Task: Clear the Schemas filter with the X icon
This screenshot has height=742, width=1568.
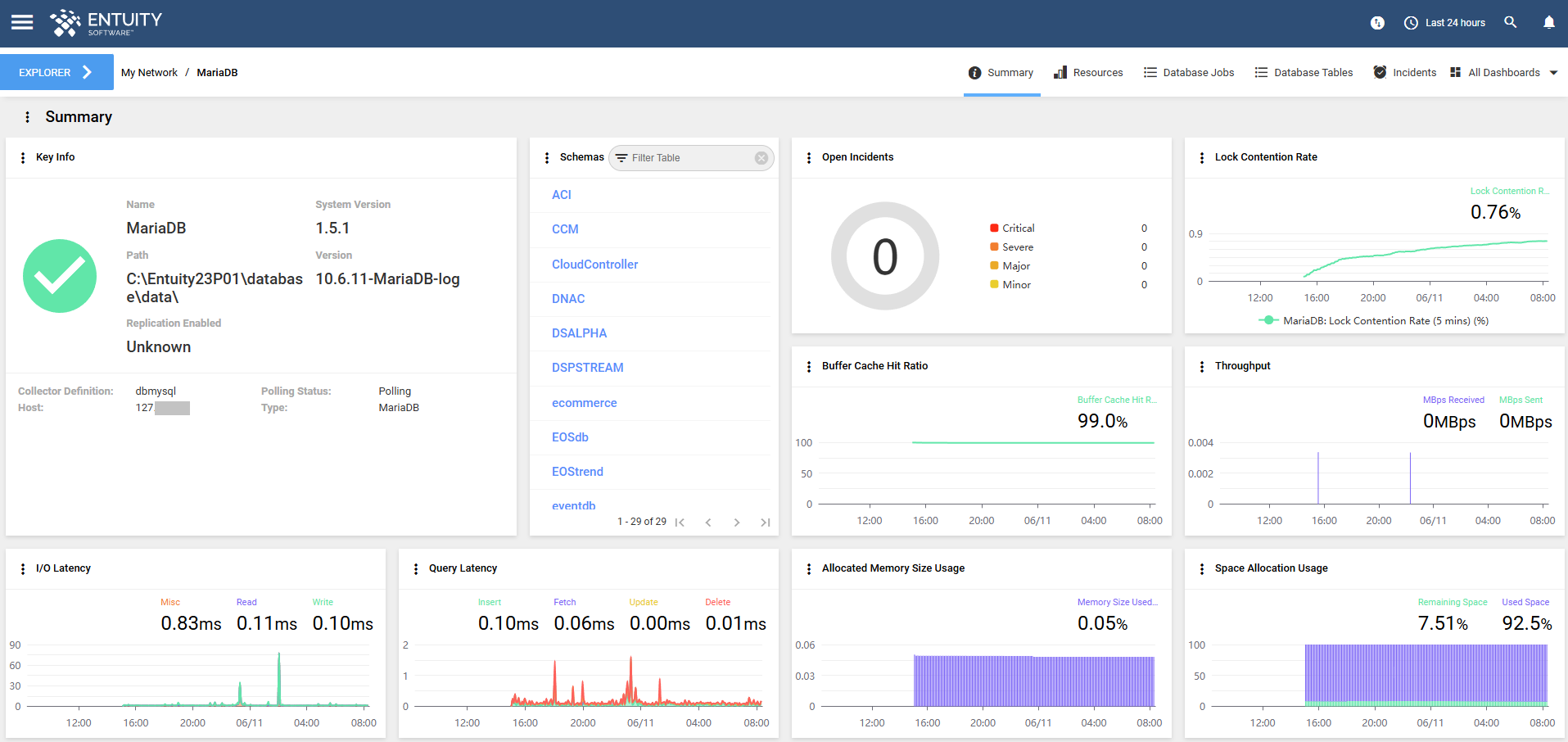Action: coord(761,158)
